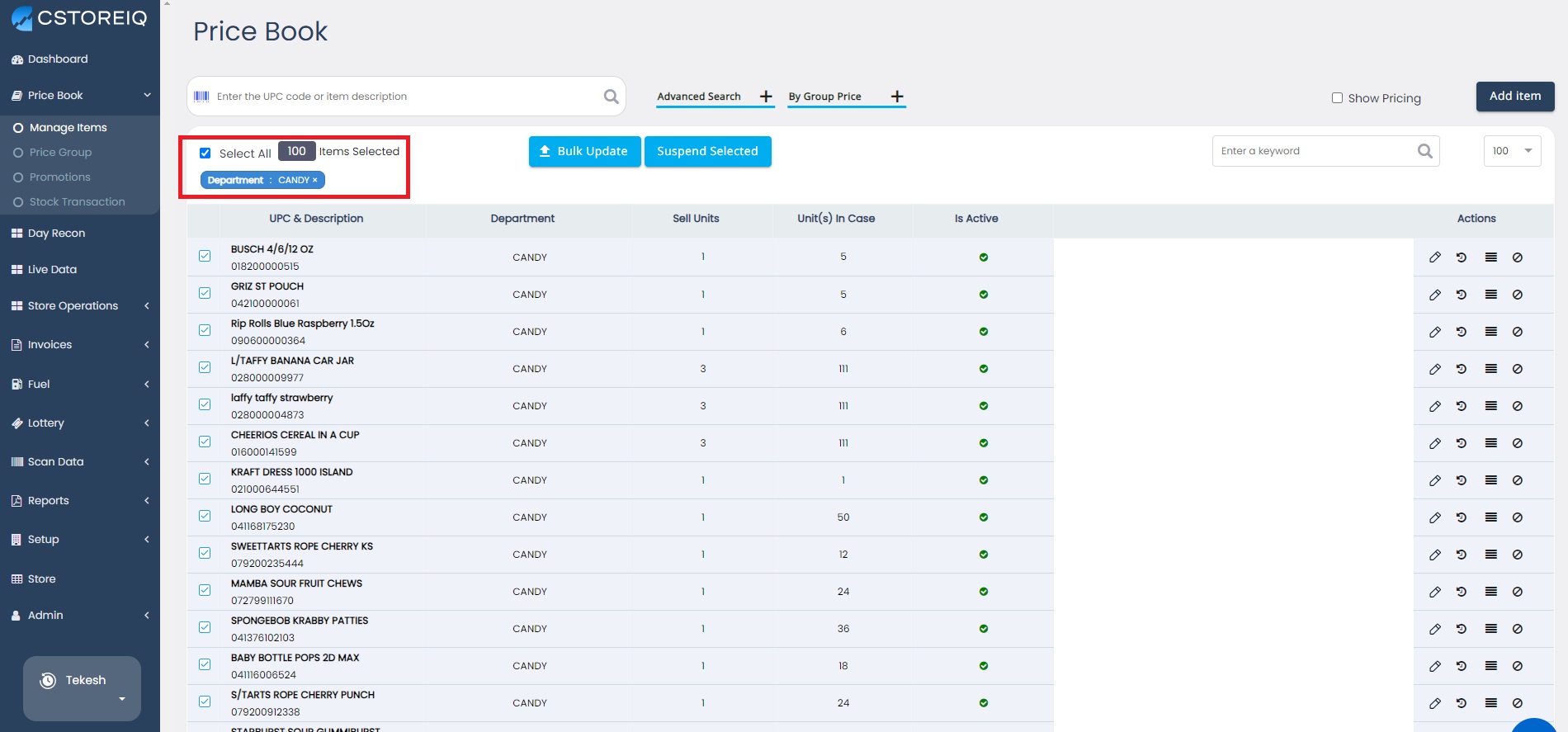Suspend the GRIZ ST POUCH item
This screenshot has height=732, width=1568.
point(1518,295)
